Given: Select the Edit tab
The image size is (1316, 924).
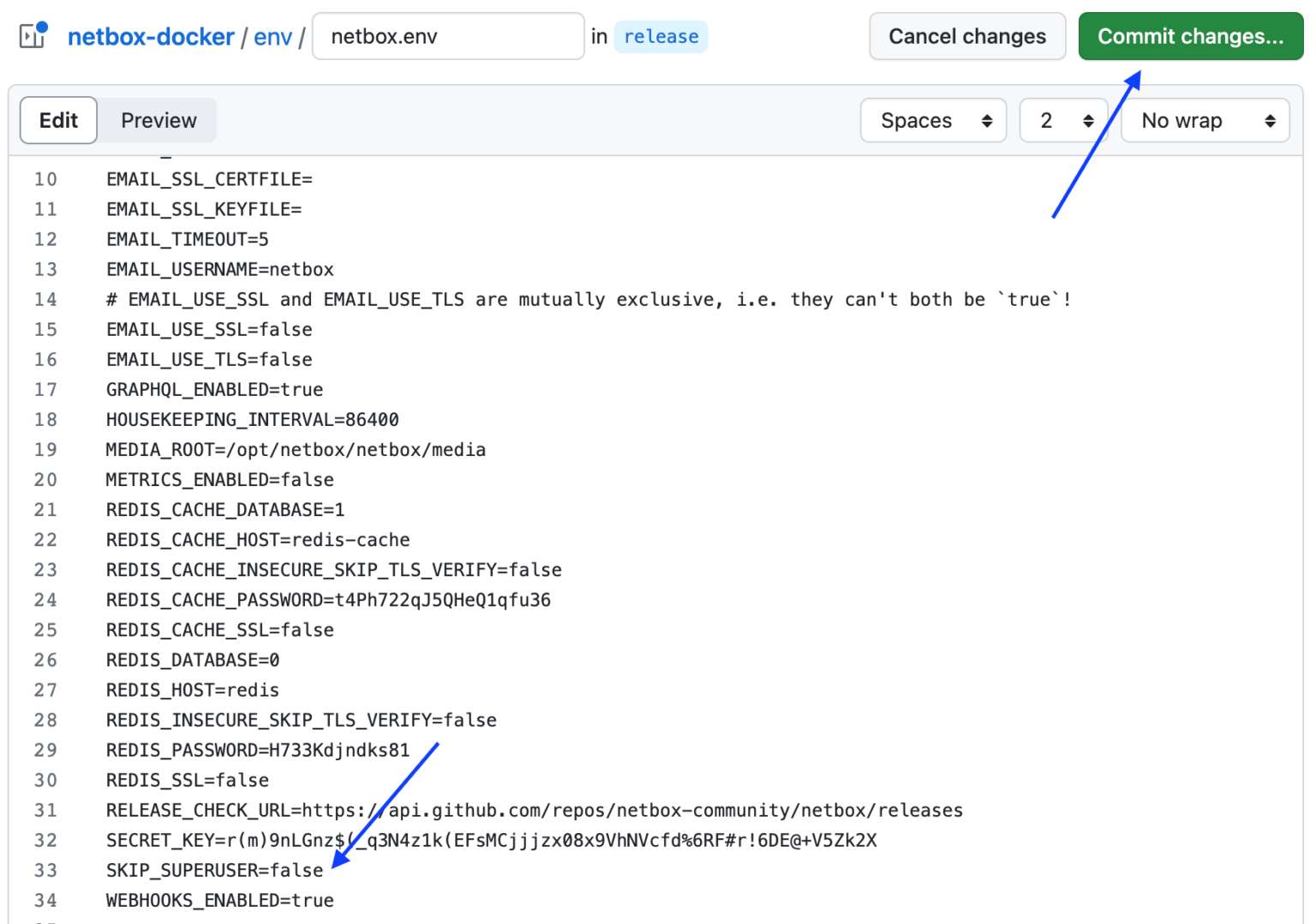Looking at the screenshot, I should (x=57, y=120).
